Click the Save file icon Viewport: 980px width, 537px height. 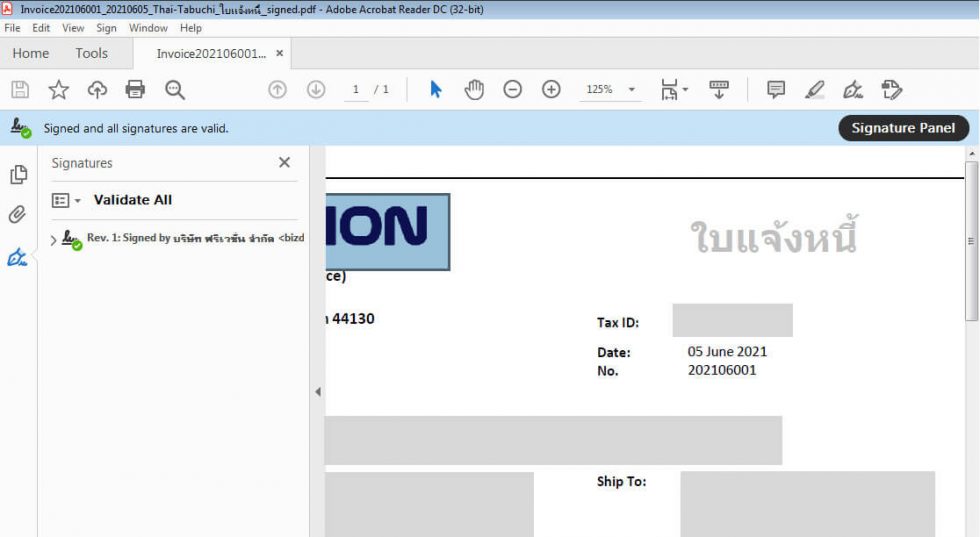[20, 90]
